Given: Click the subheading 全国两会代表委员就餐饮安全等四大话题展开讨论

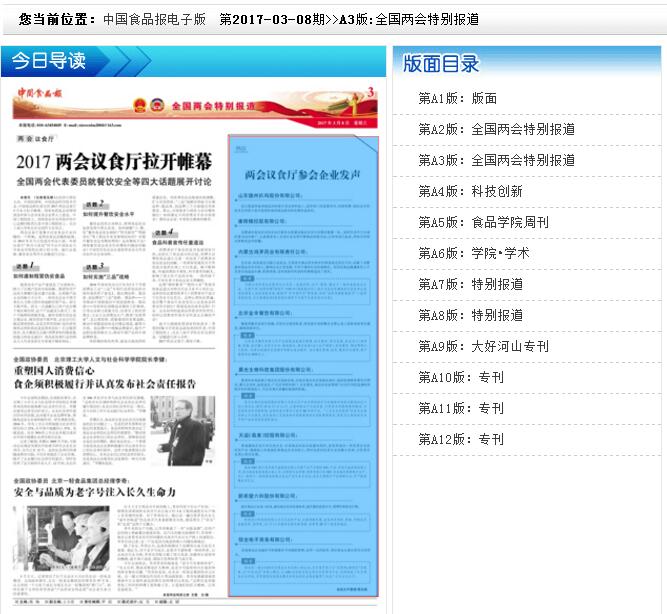Looking at the screenshot, I should (x=114, y=182).
